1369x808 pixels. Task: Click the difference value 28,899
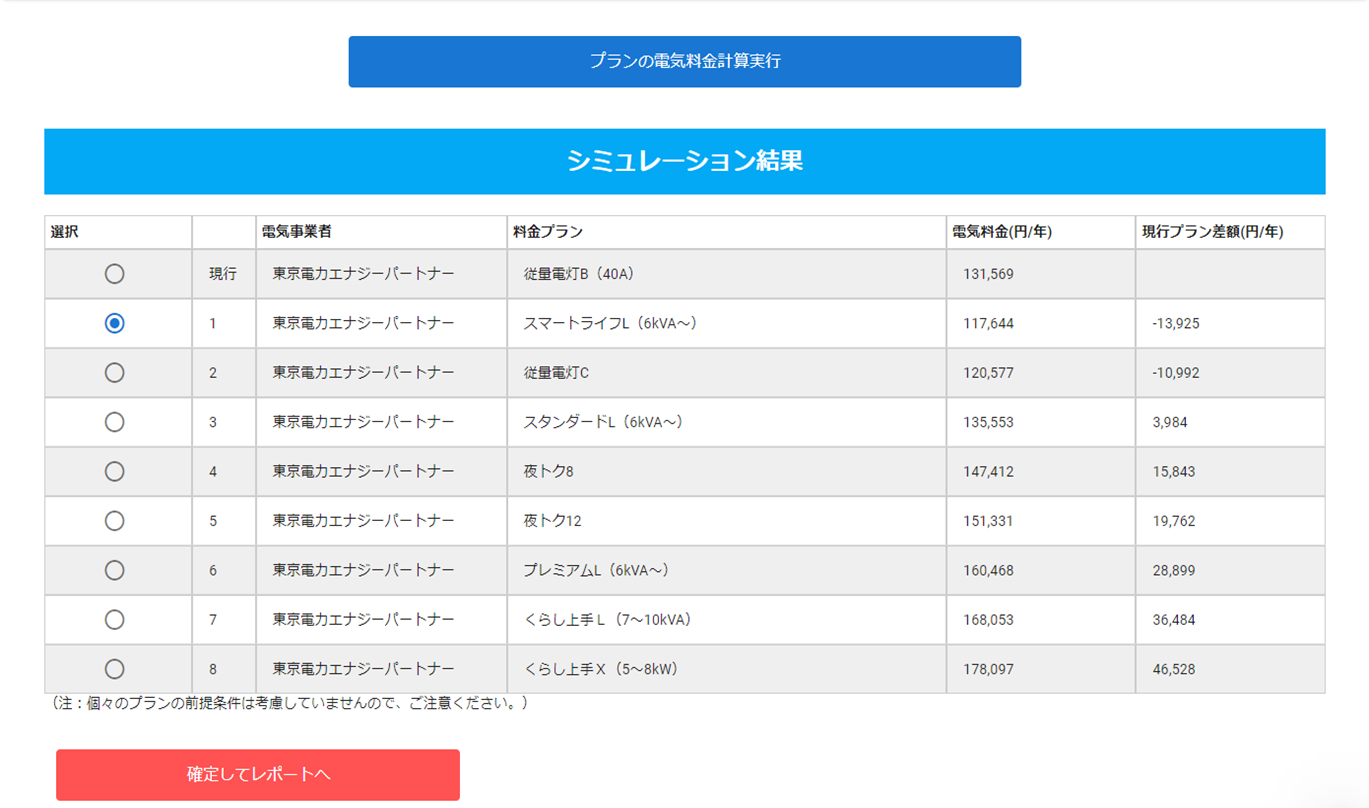click(1174, 571)
